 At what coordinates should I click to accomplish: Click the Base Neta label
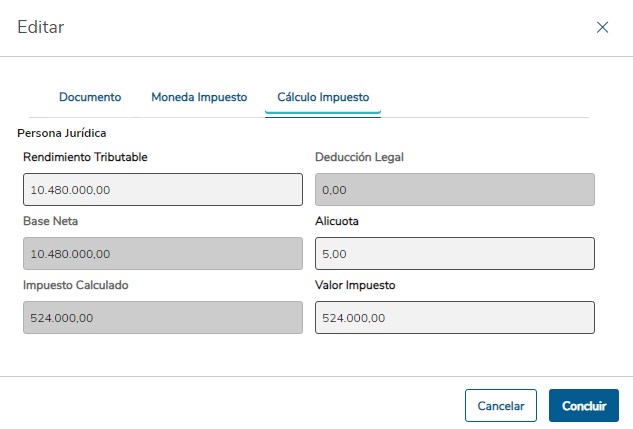[50, 221]
